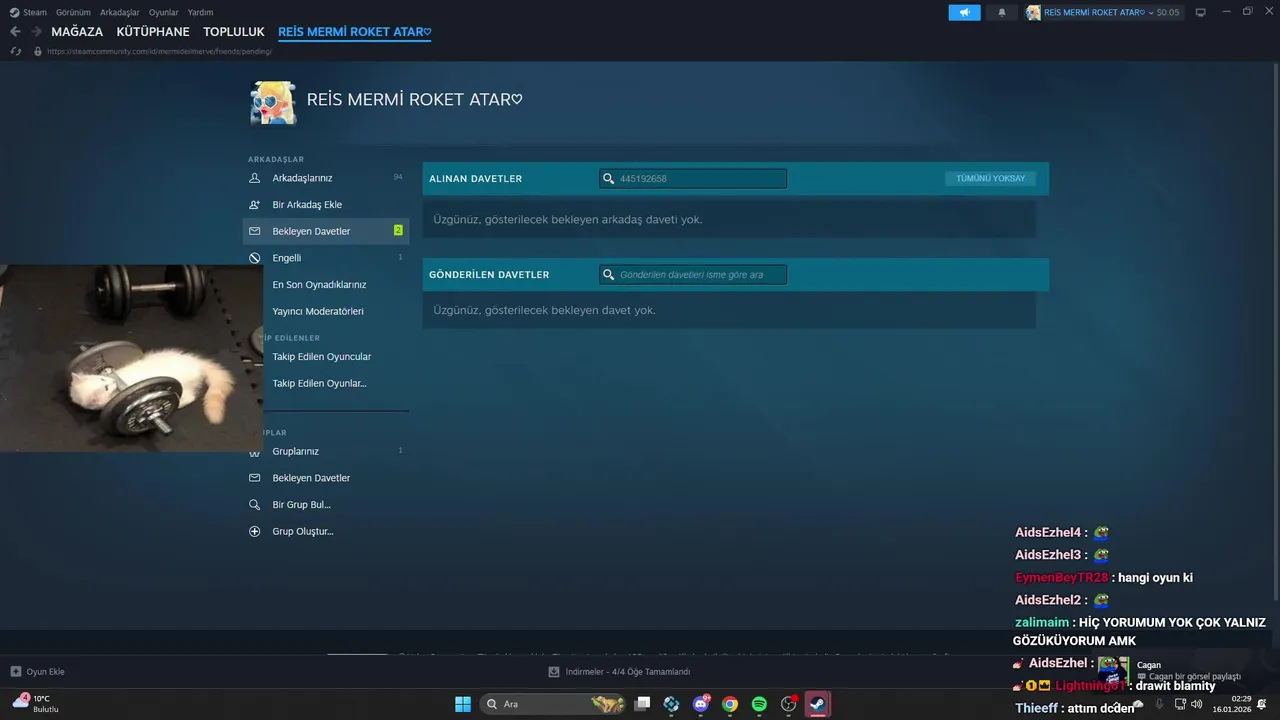Click the received invites search field

click(693, 179)
